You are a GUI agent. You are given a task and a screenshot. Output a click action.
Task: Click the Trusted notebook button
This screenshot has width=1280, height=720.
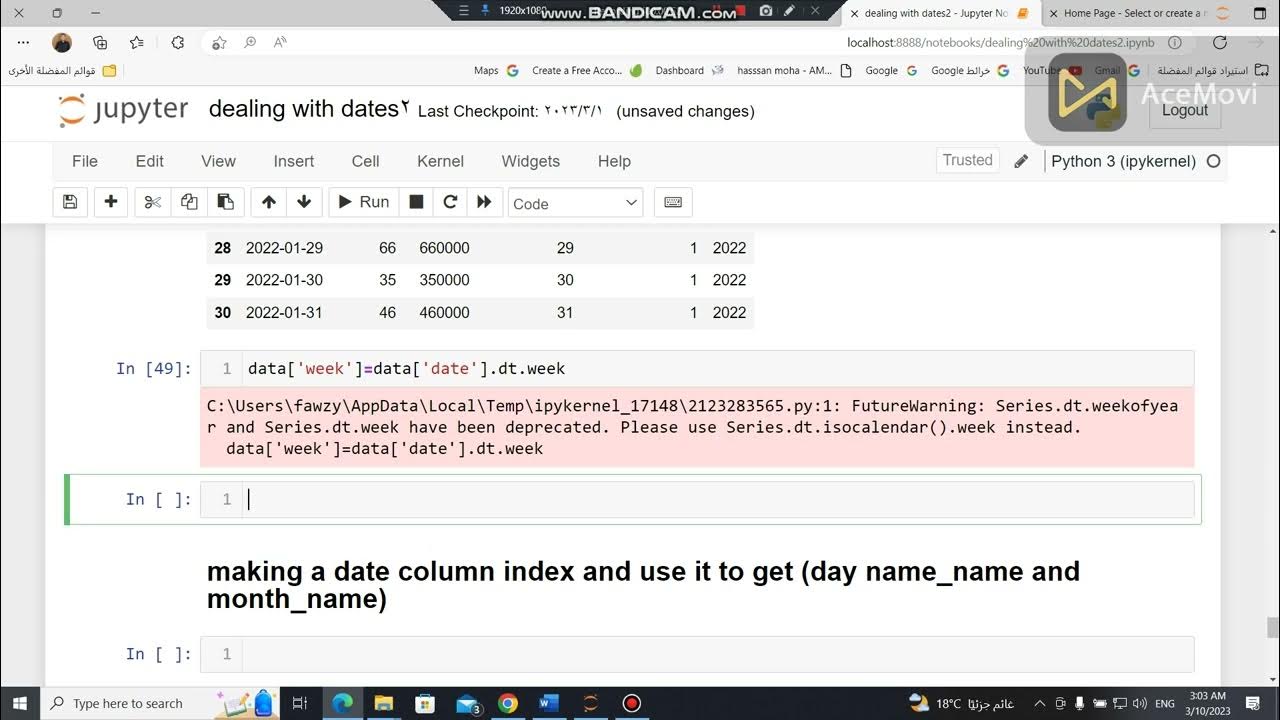(x=967, y=160)
